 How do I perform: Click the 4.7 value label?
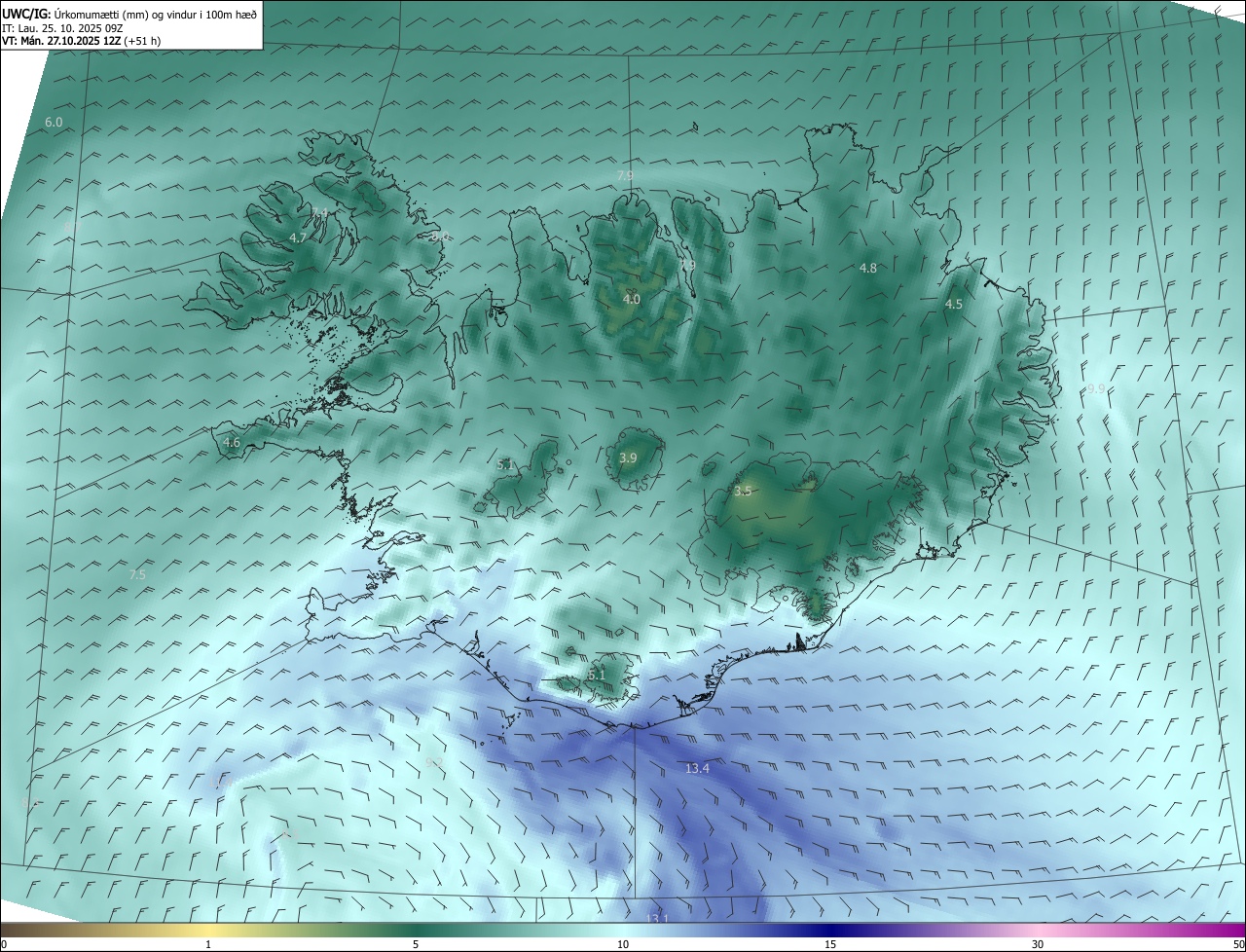[x=298, y=238]
